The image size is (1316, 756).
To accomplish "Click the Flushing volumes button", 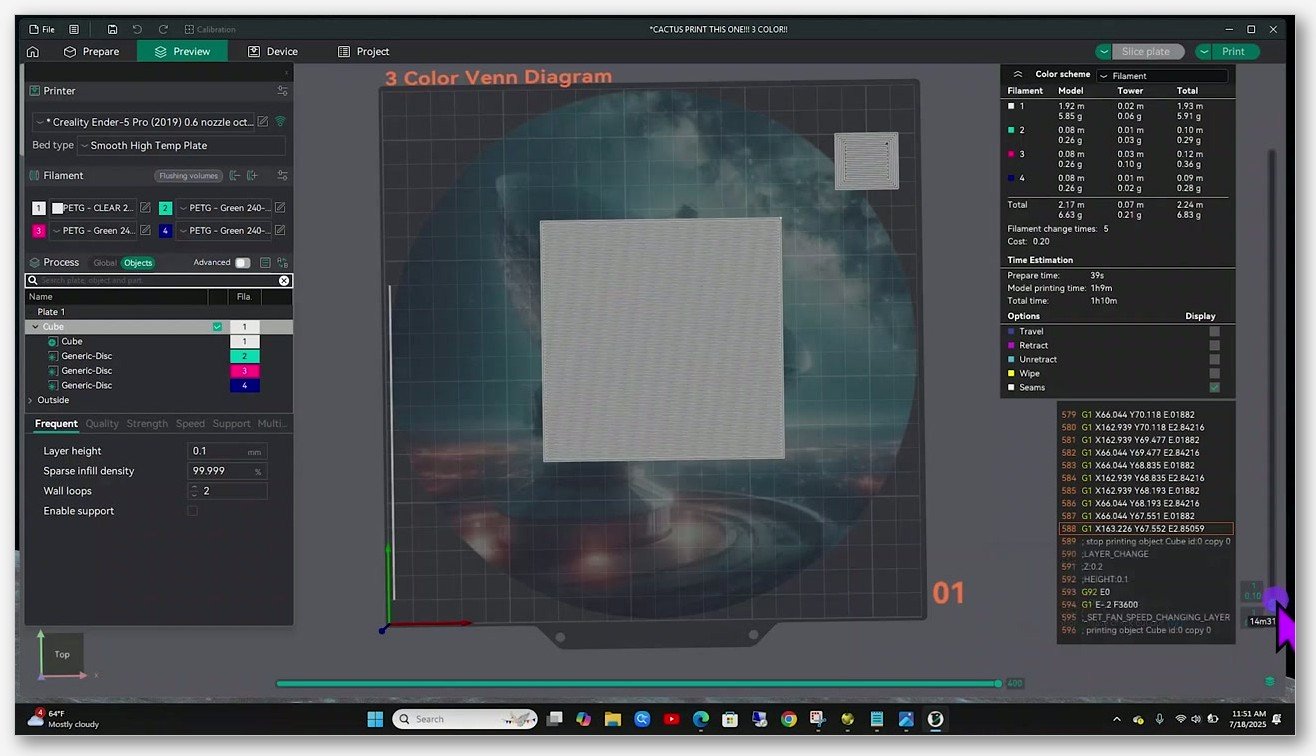I will click(188, 176).
